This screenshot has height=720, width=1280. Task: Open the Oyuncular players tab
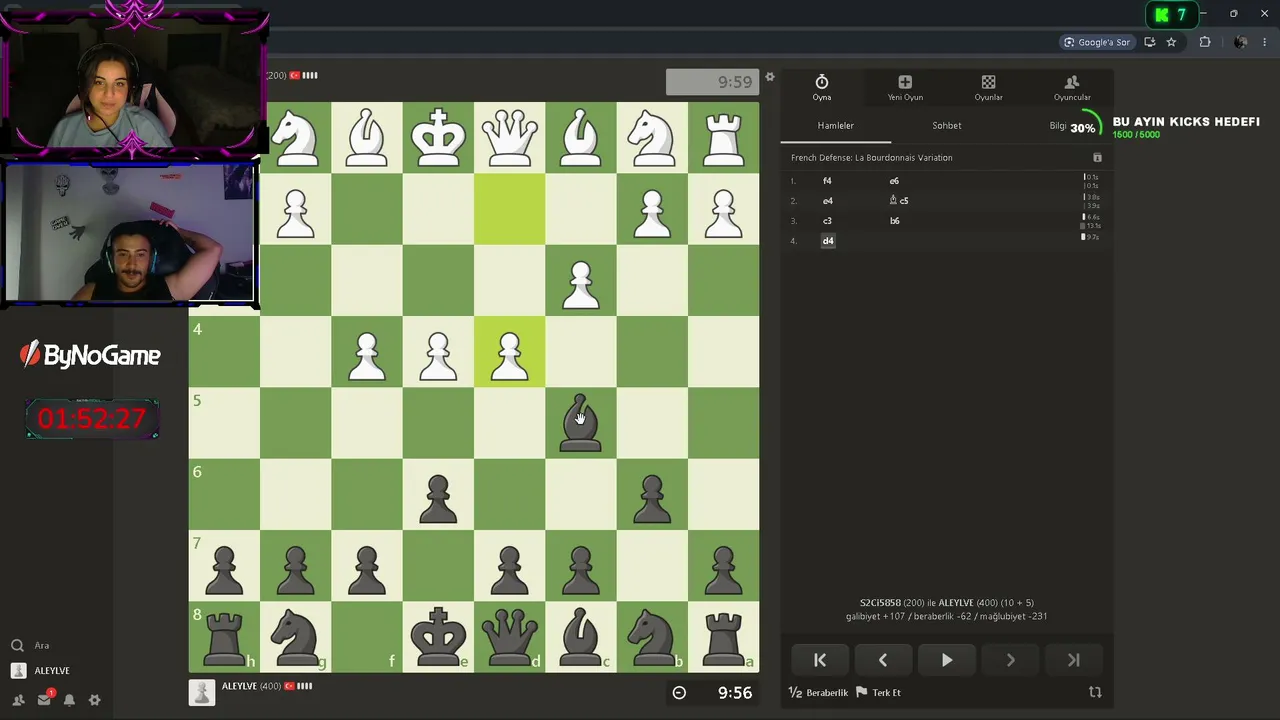(1072, 88)
